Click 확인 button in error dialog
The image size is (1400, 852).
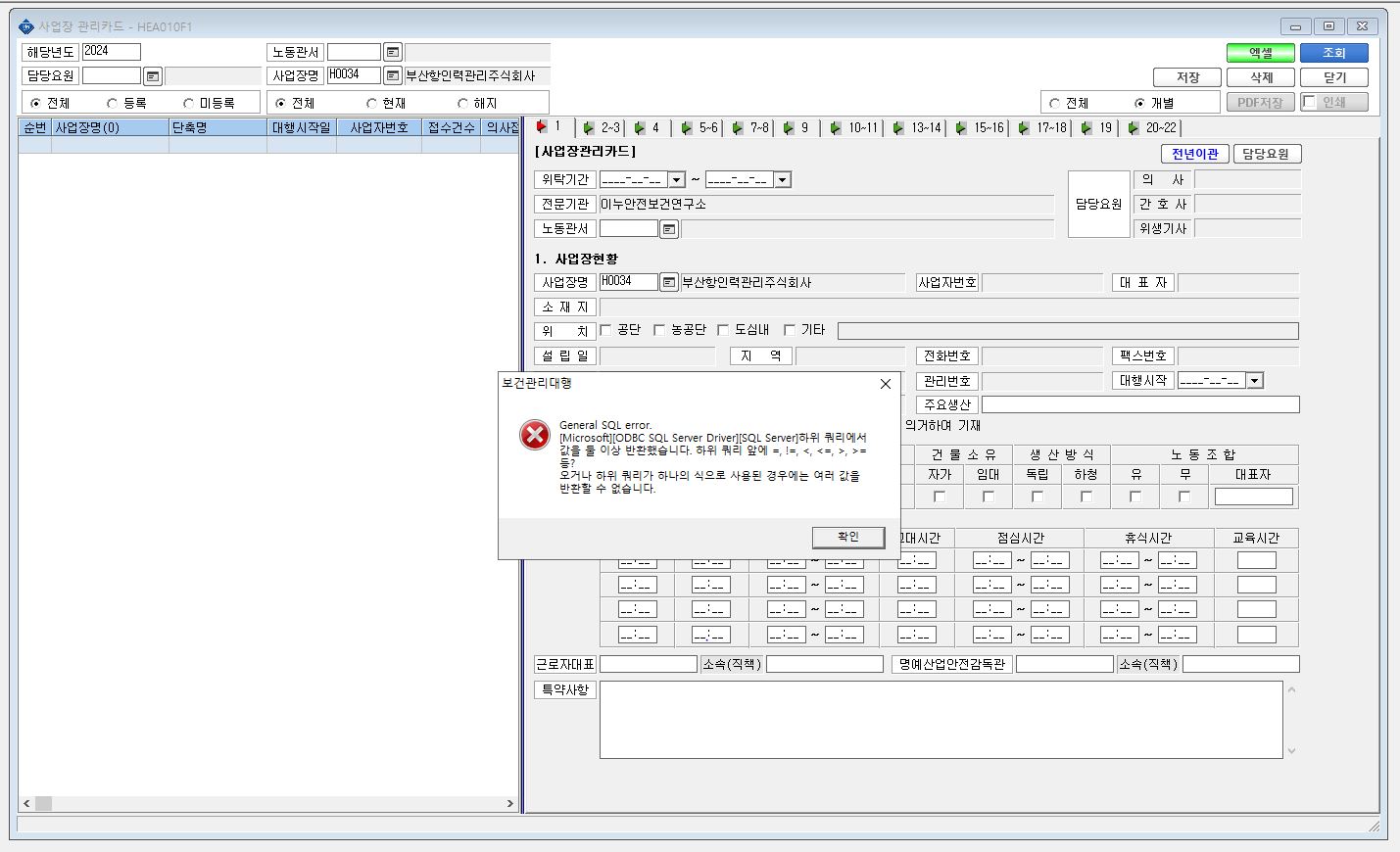[x=848, y=537]
